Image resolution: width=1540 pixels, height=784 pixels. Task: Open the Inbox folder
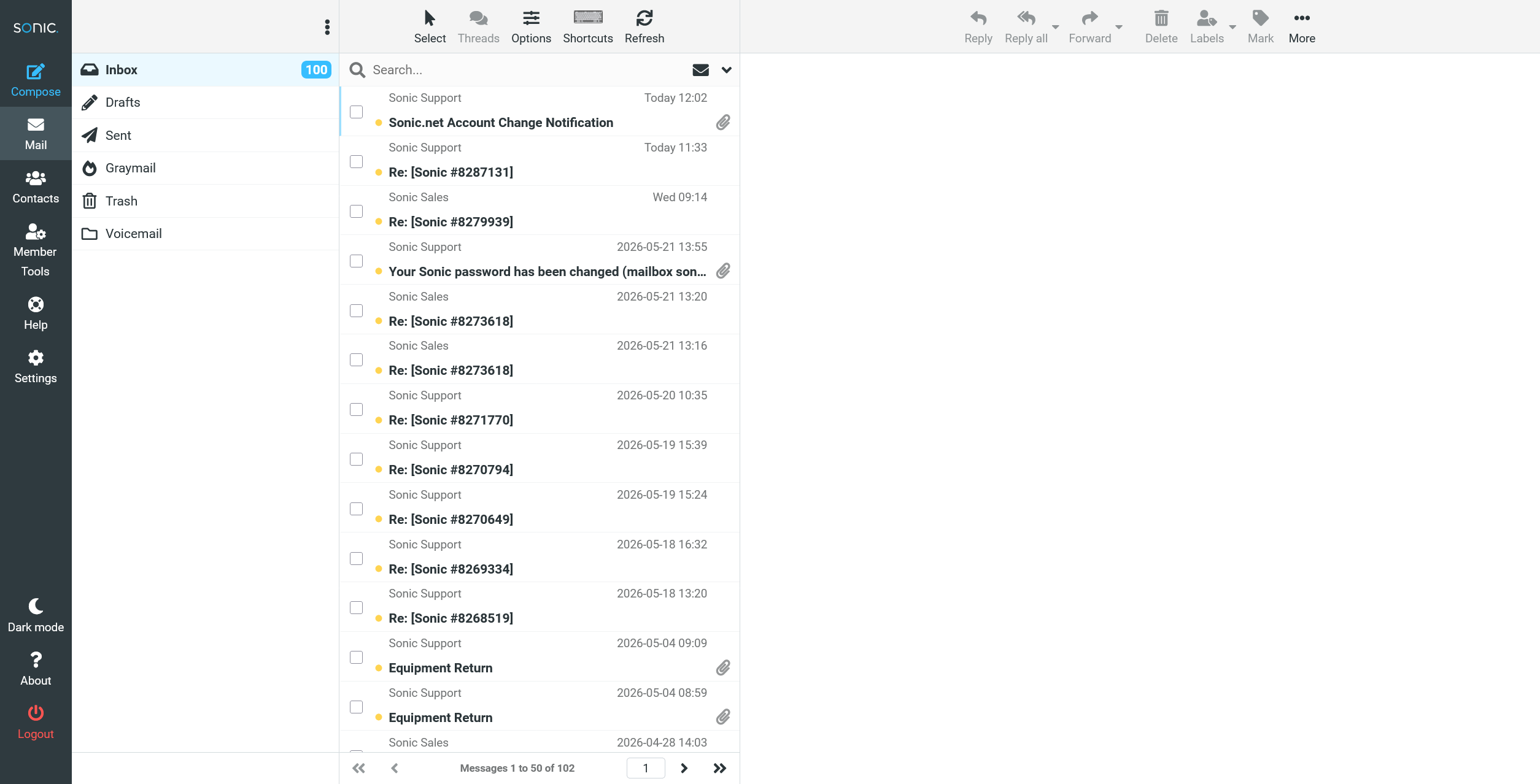[206, 70]
